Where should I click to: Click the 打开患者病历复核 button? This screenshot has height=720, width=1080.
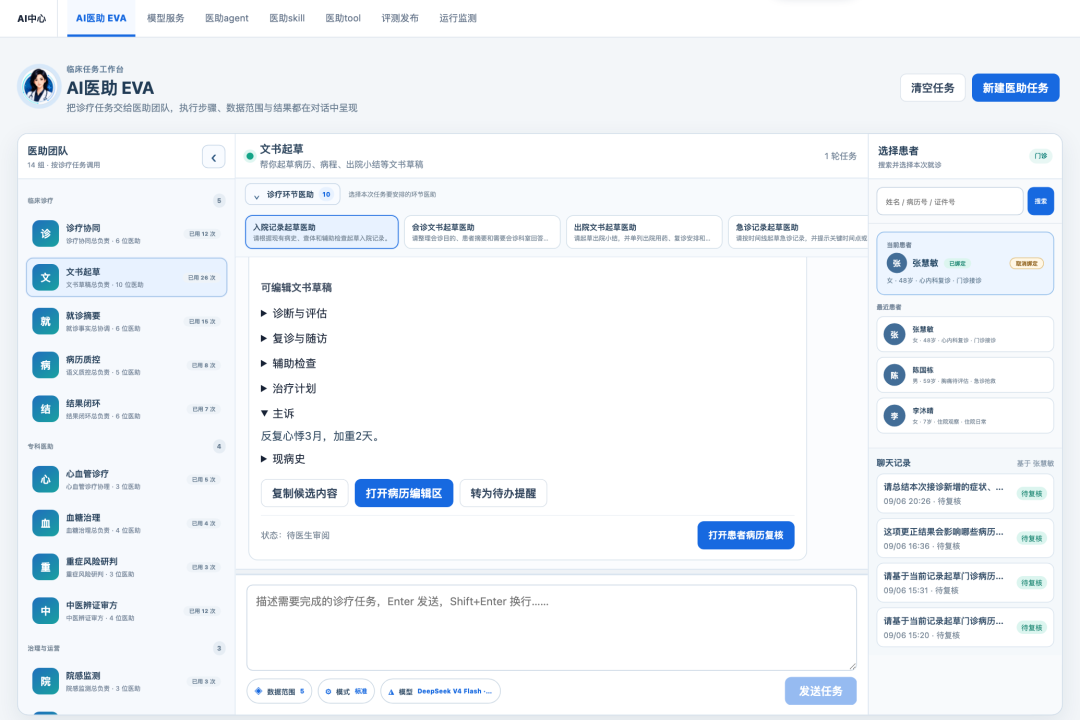(x=746, y=535)
